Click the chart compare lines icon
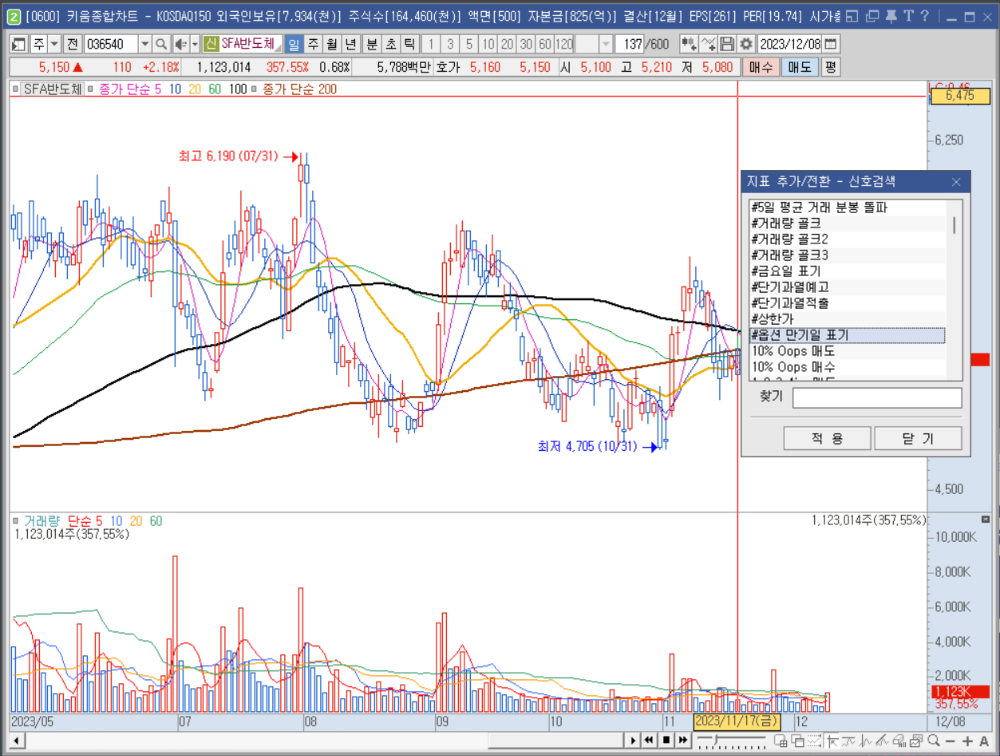1000x756 pixels. (708, 44)
